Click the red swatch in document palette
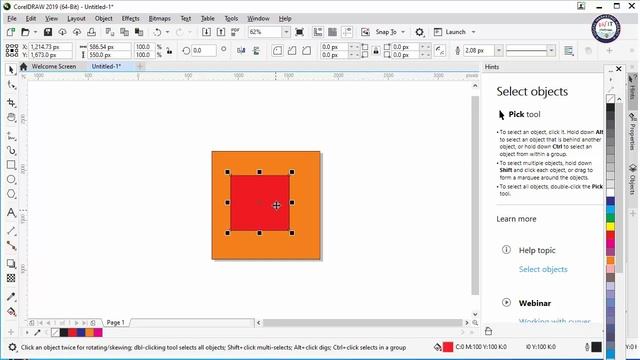The width and height of the screenshot is (640, 360). point(72,333)
